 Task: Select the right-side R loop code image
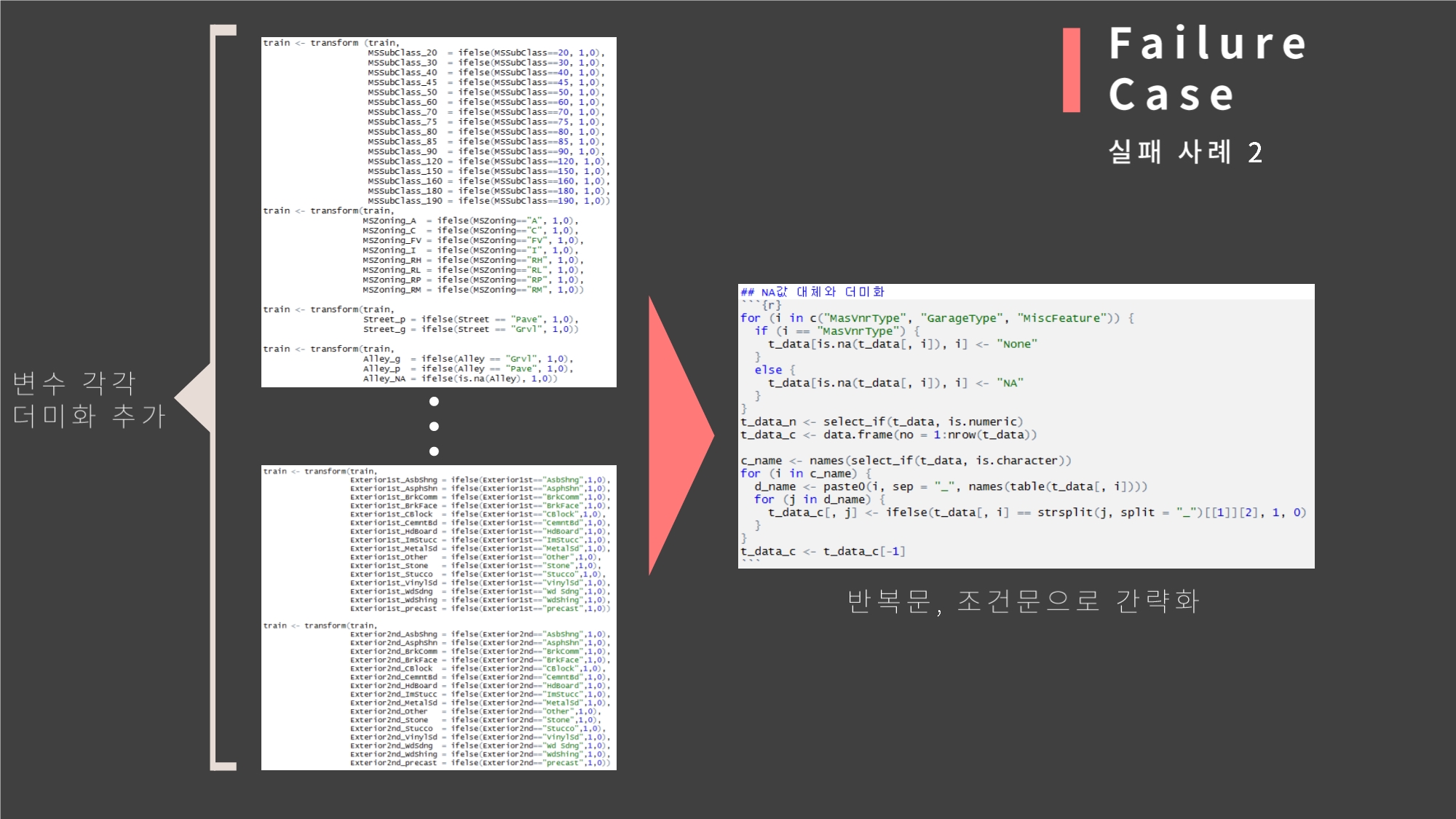pos(1025,426)
